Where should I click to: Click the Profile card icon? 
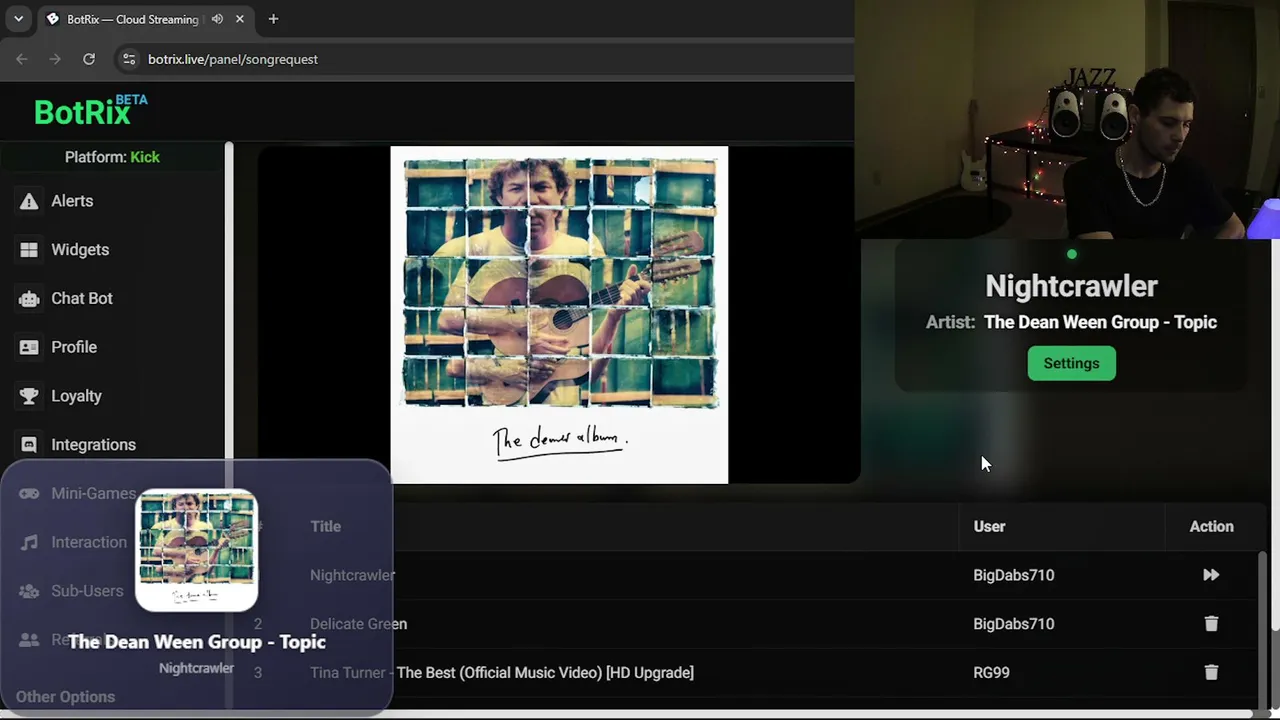29,347
